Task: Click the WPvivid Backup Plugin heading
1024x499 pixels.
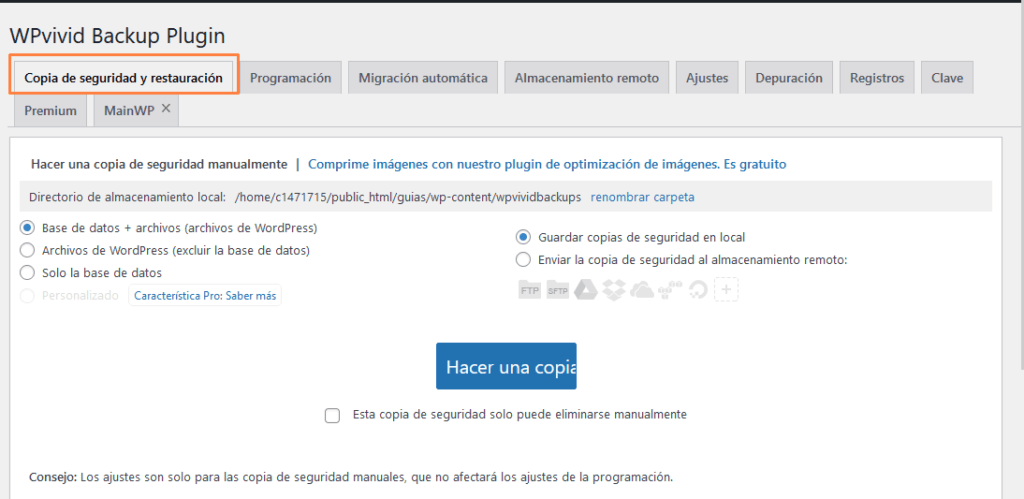Action: point(118,36)
